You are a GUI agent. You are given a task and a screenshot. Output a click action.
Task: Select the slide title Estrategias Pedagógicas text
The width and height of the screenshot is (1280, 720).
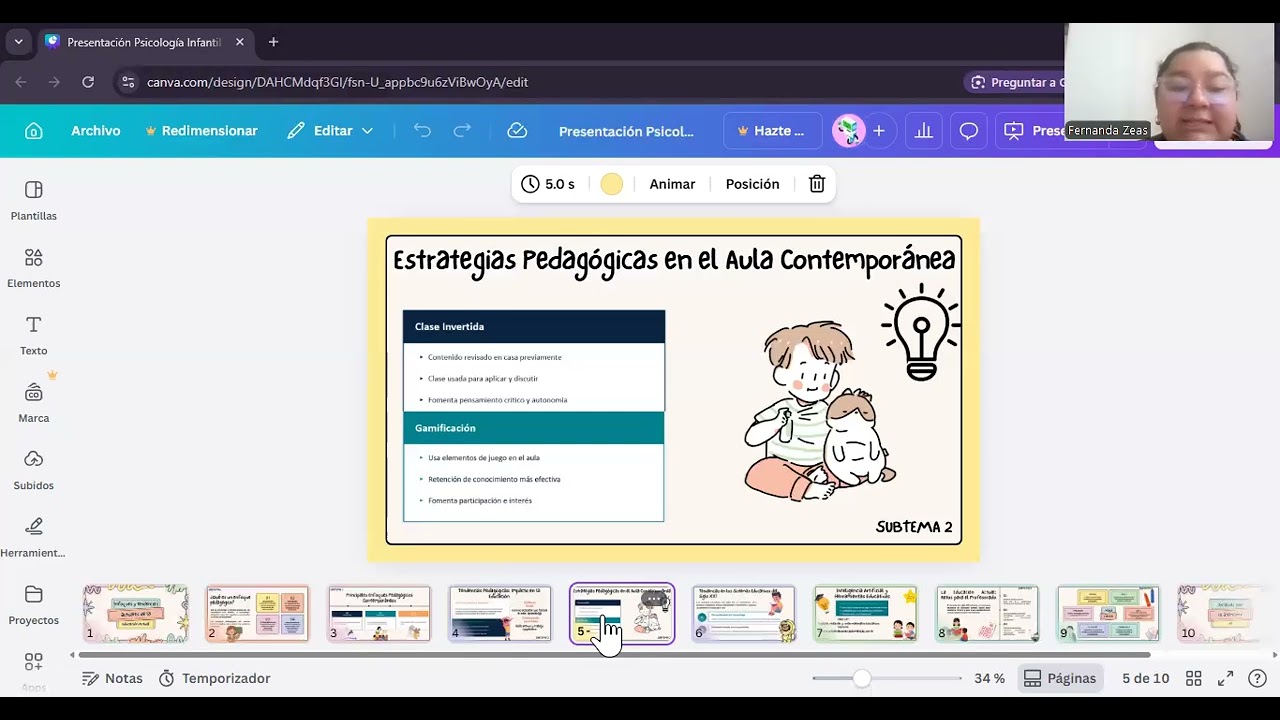click(x=674, y=261)
